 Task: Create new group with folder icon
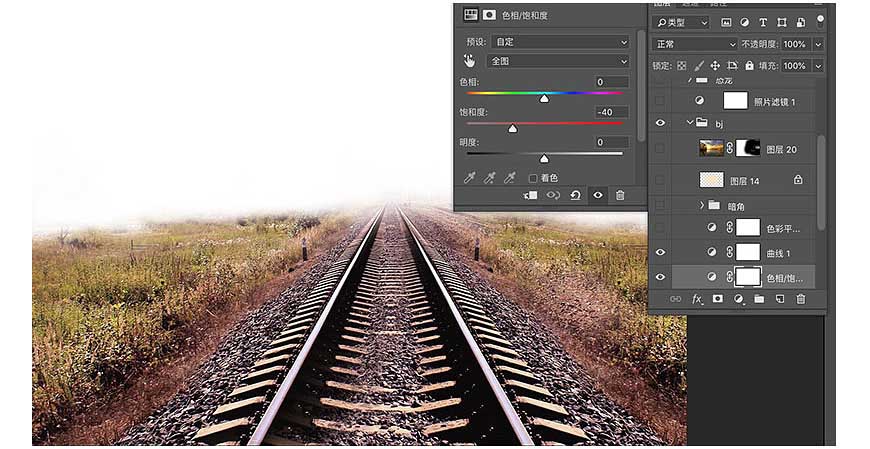(759, 299)
